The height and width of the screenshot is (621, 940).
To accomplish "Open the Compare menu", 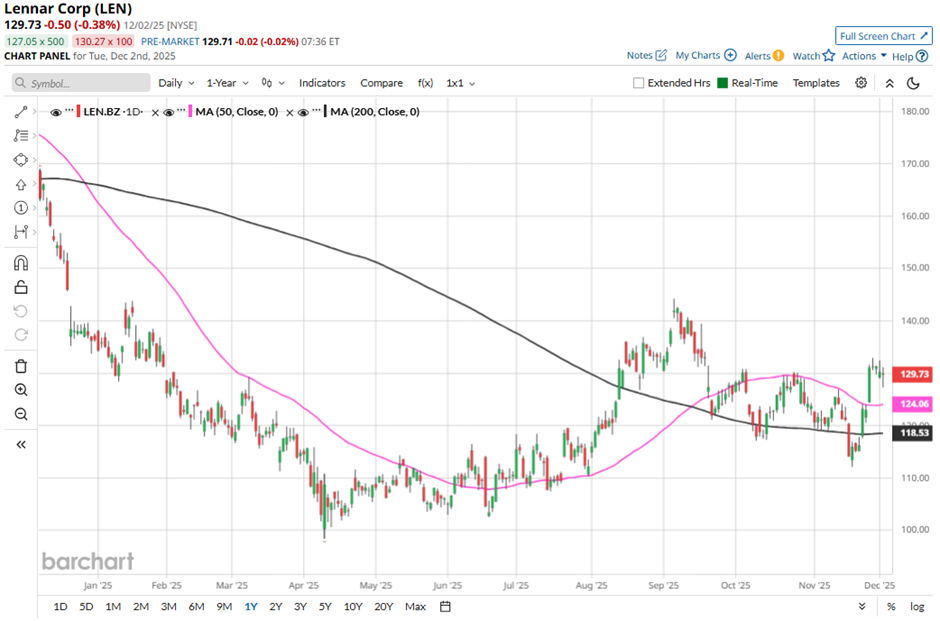I will coord(381,83).
